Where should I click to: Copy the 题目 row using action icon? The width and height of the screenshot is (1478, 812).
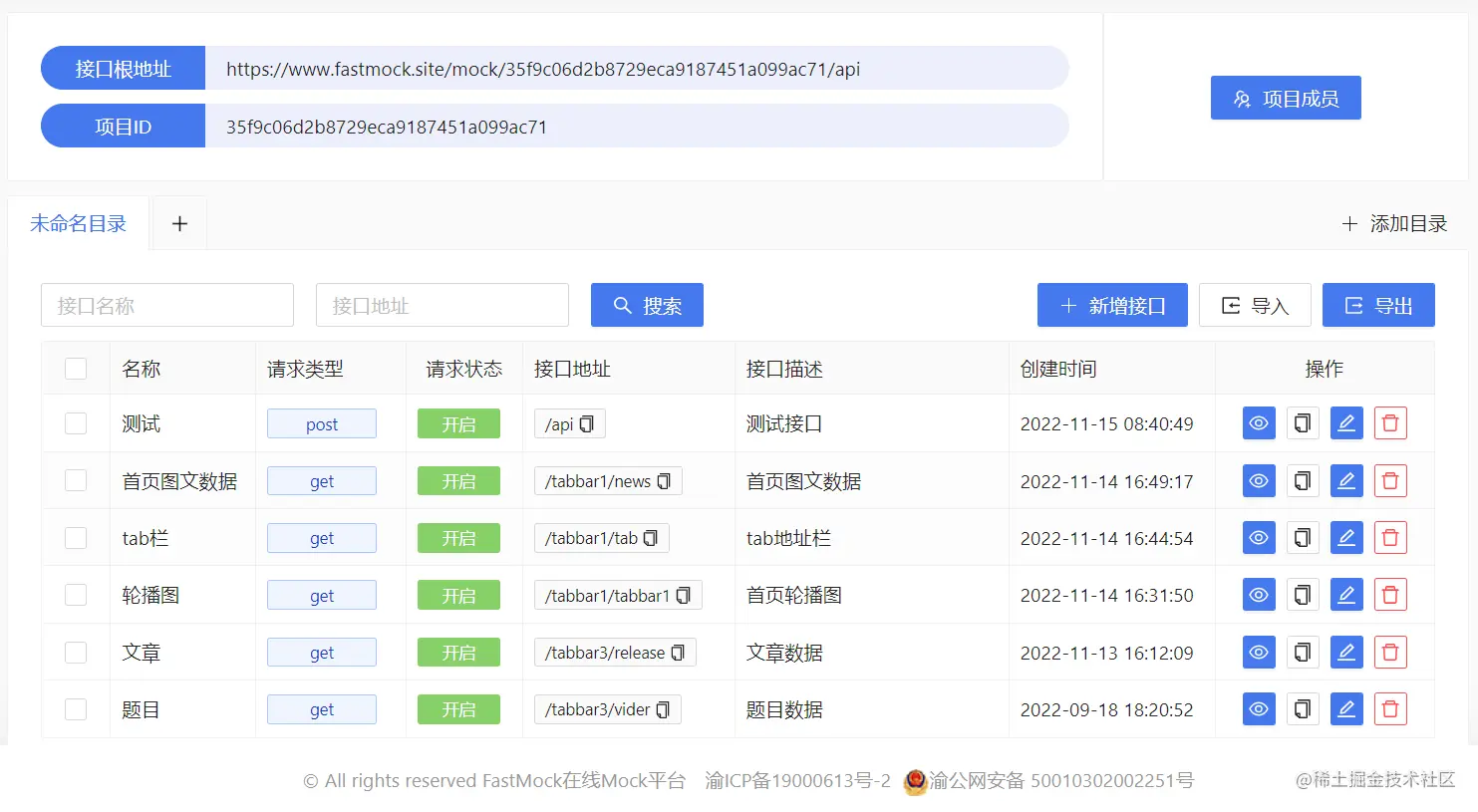click(x=1303, y=709)
